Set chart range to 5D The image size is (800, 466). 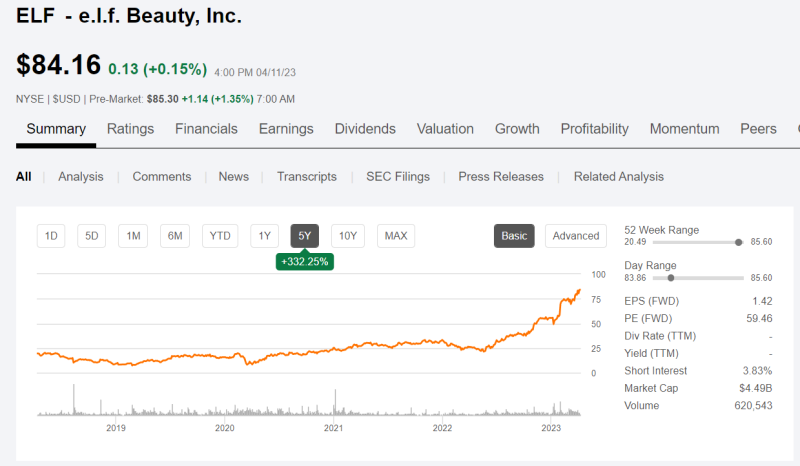tap(91, 236)
